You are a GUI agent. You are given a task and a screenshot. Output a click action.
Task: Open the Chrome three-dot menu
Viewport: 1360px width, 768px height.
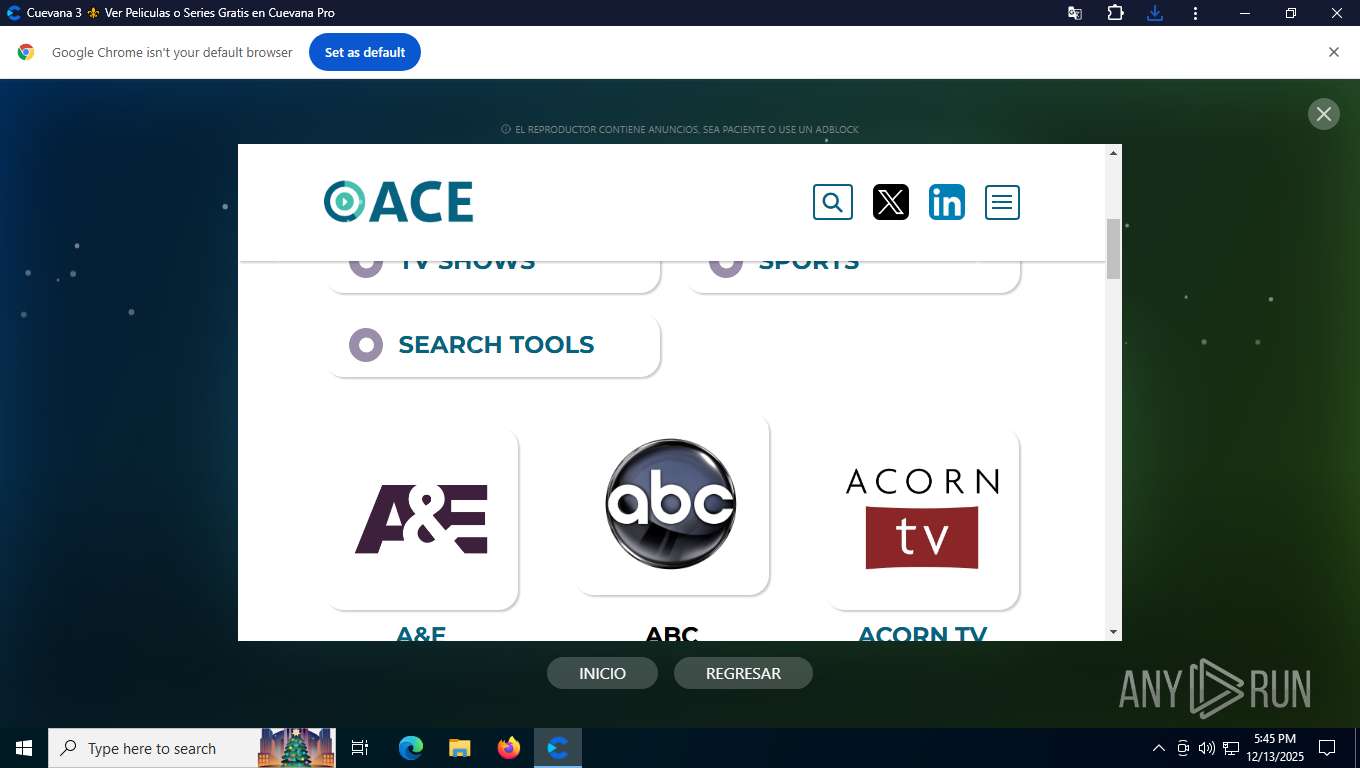pyautogui.click(x=1195, y=13)
